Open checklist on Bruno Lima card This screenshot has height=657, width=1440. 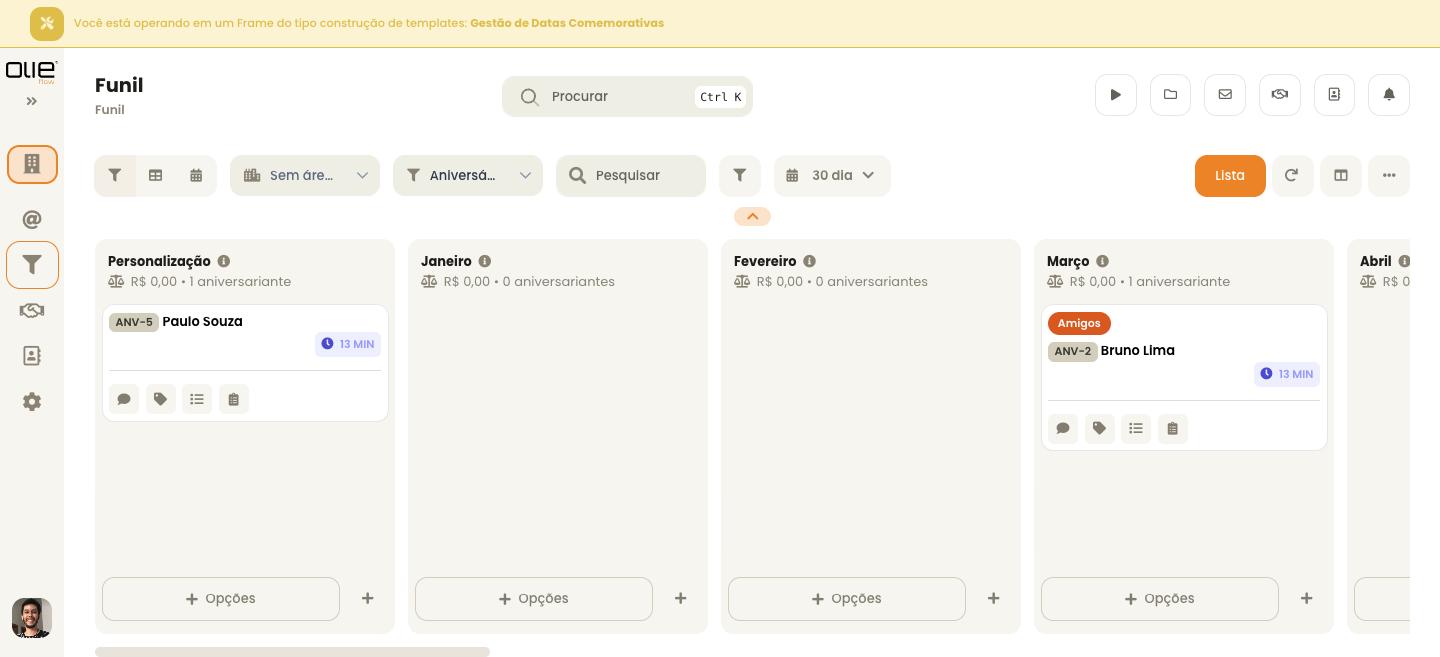[x=1136, y=428]
